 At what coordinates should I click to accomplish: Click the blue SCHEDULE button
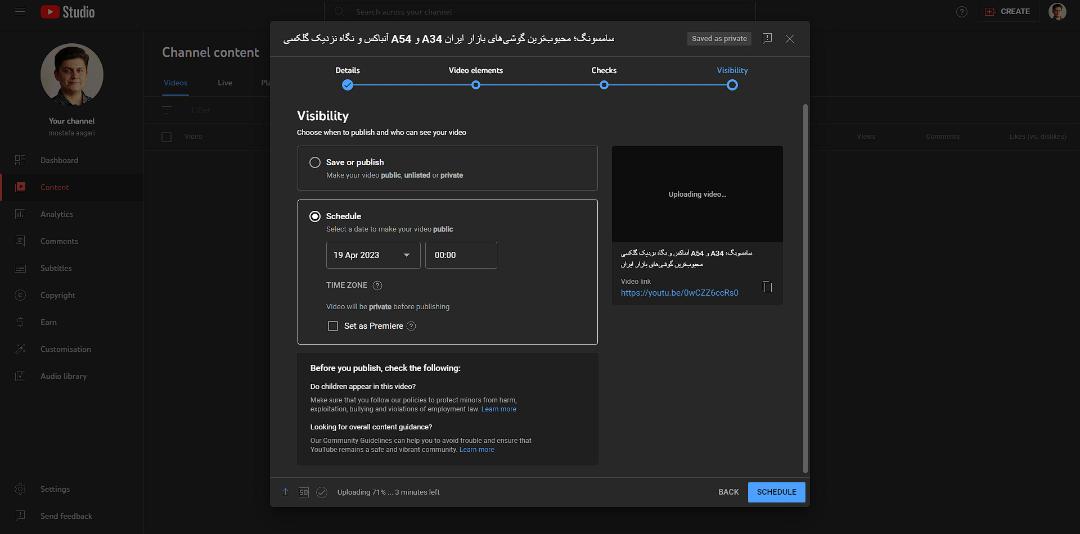click(x=776, y=492)
